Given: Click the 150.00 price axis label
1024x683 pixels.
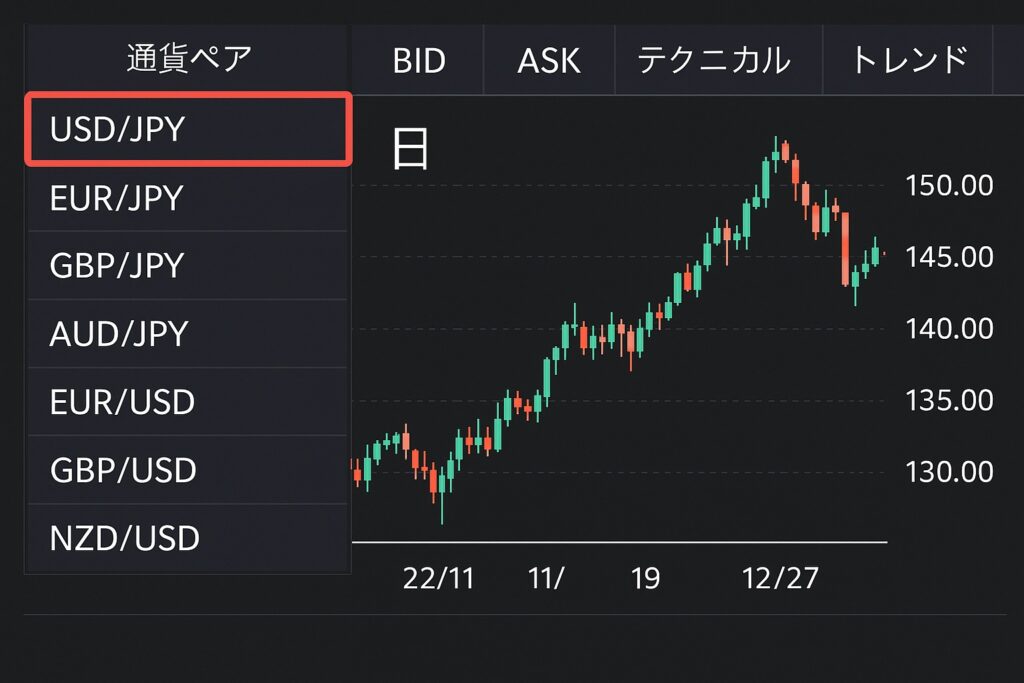Looking at the screenshot, I should tap(949, 185).
